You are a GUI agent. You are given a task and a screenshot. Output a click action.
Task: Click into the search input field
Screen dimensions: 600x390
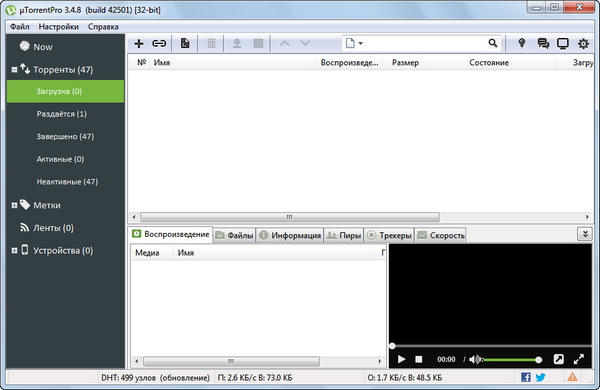[425, 43]
